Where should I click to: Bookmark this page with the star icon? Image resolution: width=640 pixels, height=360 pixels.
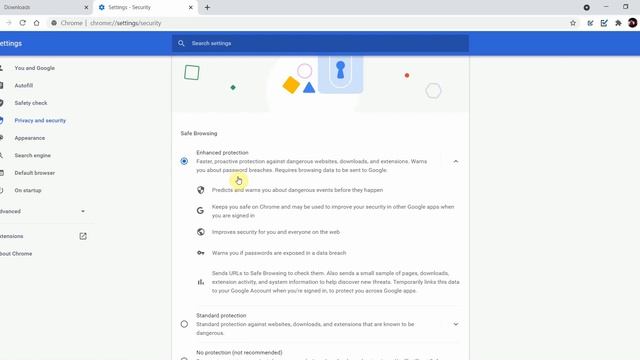click(x=573, y=23)
